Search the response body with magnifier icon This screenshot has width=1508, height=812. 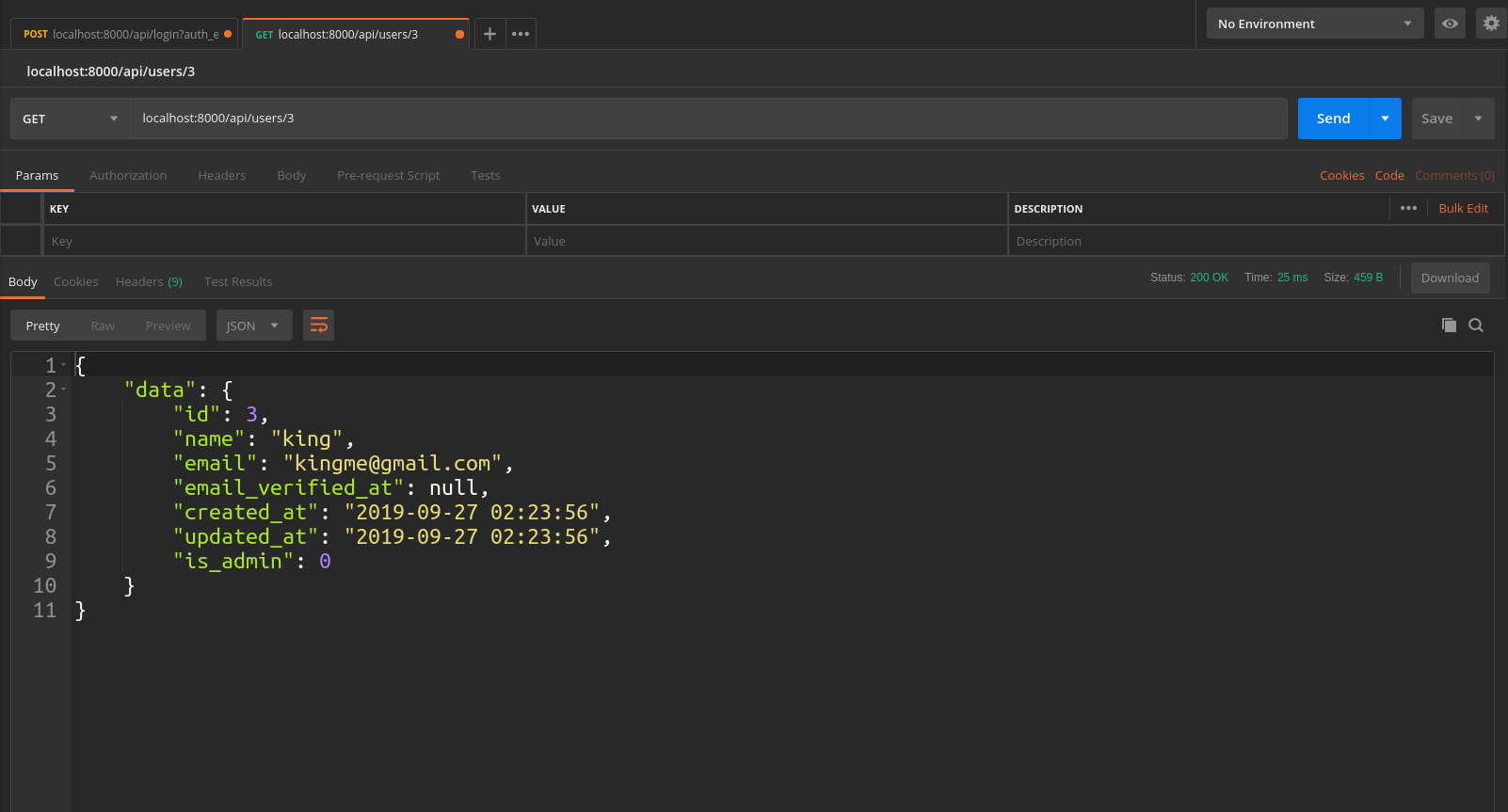tap(1476, 326)
